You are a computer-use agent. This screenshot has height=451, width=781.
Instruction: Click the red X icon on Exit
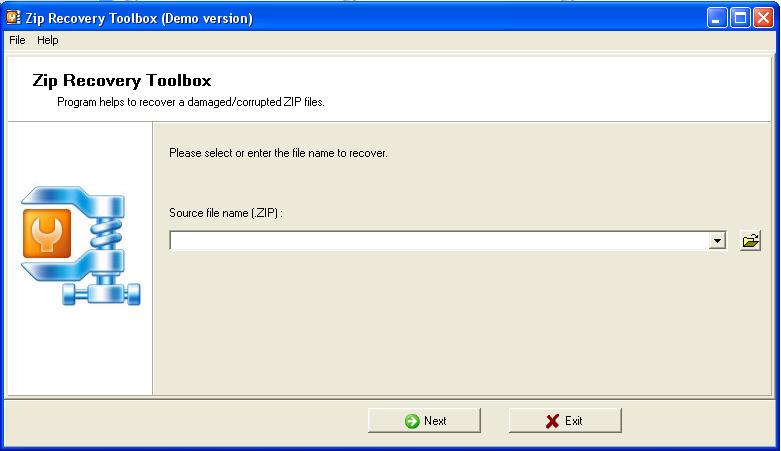click(552, 421)
